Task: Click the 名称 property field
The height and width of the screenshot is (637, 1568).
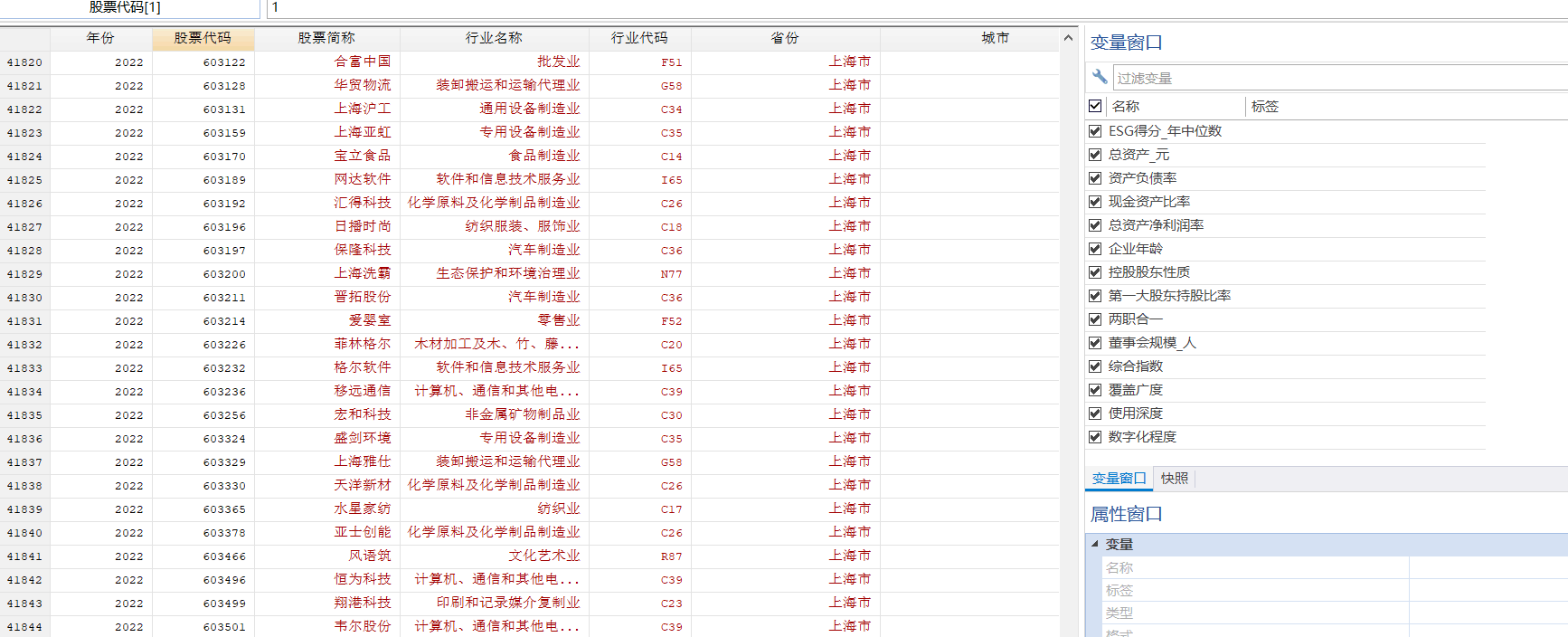Action: (1488, 567)
